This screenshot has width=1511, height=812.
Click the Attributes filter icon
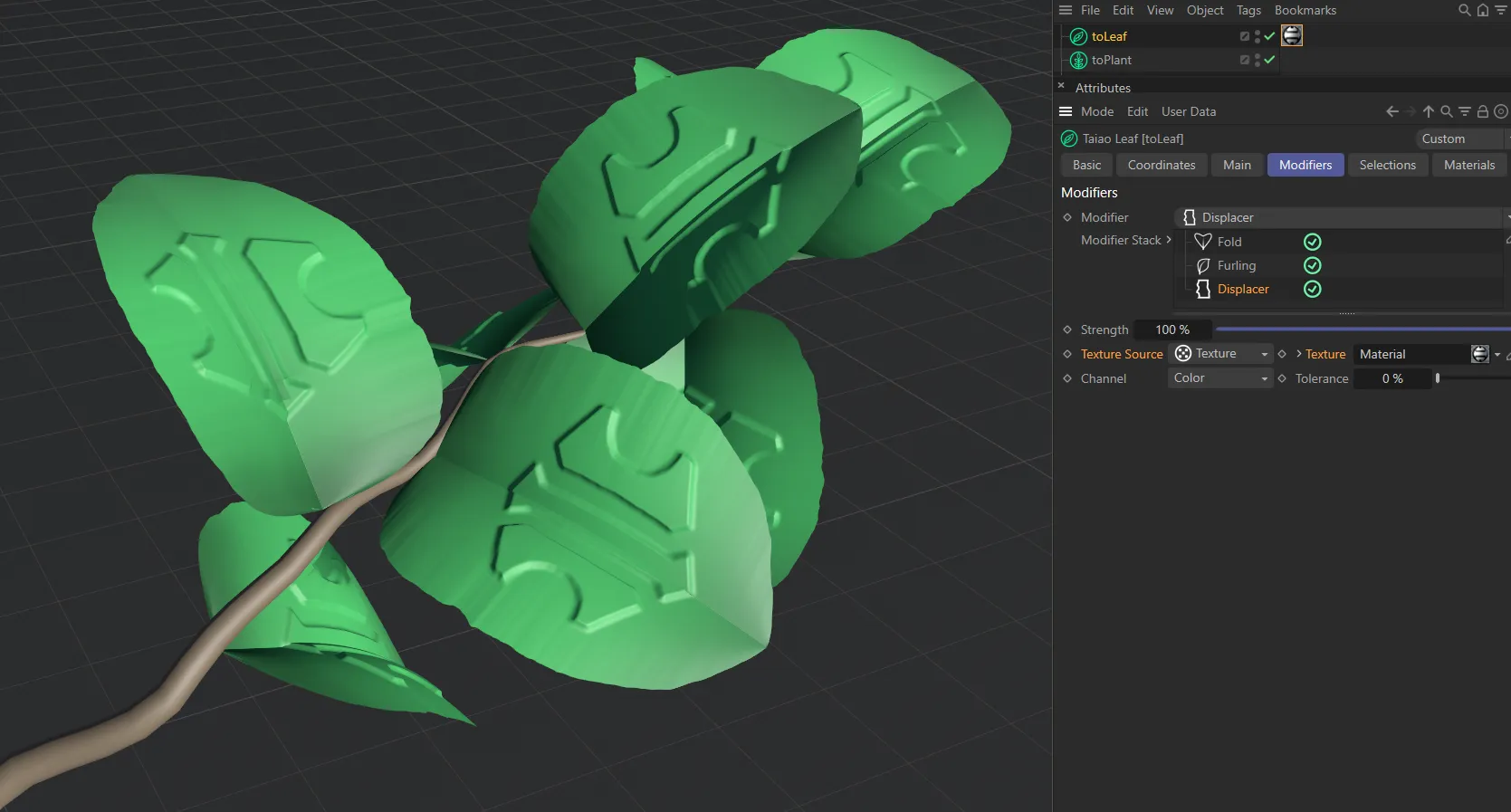1464,111
